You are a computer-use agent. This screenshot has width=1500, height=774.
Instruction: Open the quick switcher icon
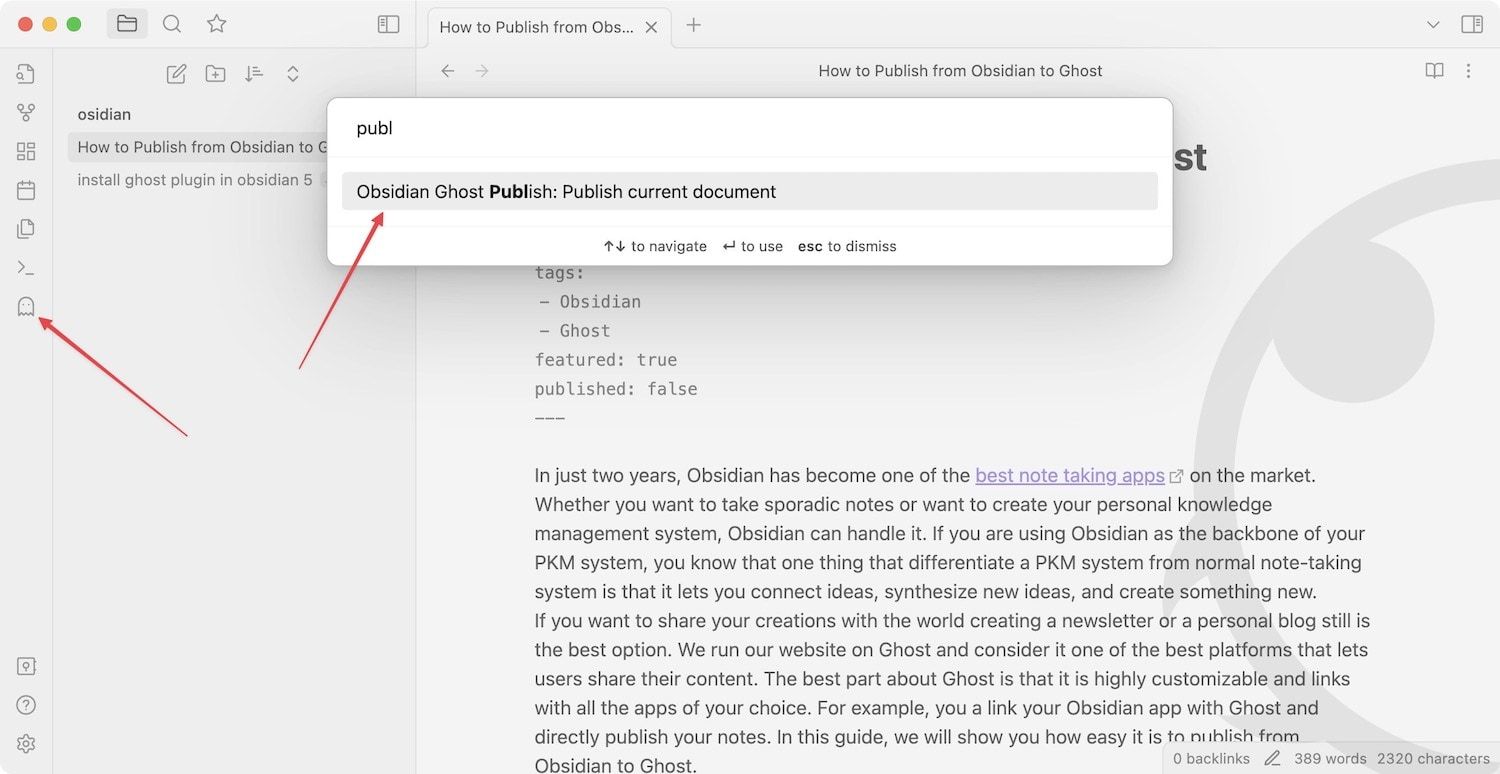(x=26, y=74)
